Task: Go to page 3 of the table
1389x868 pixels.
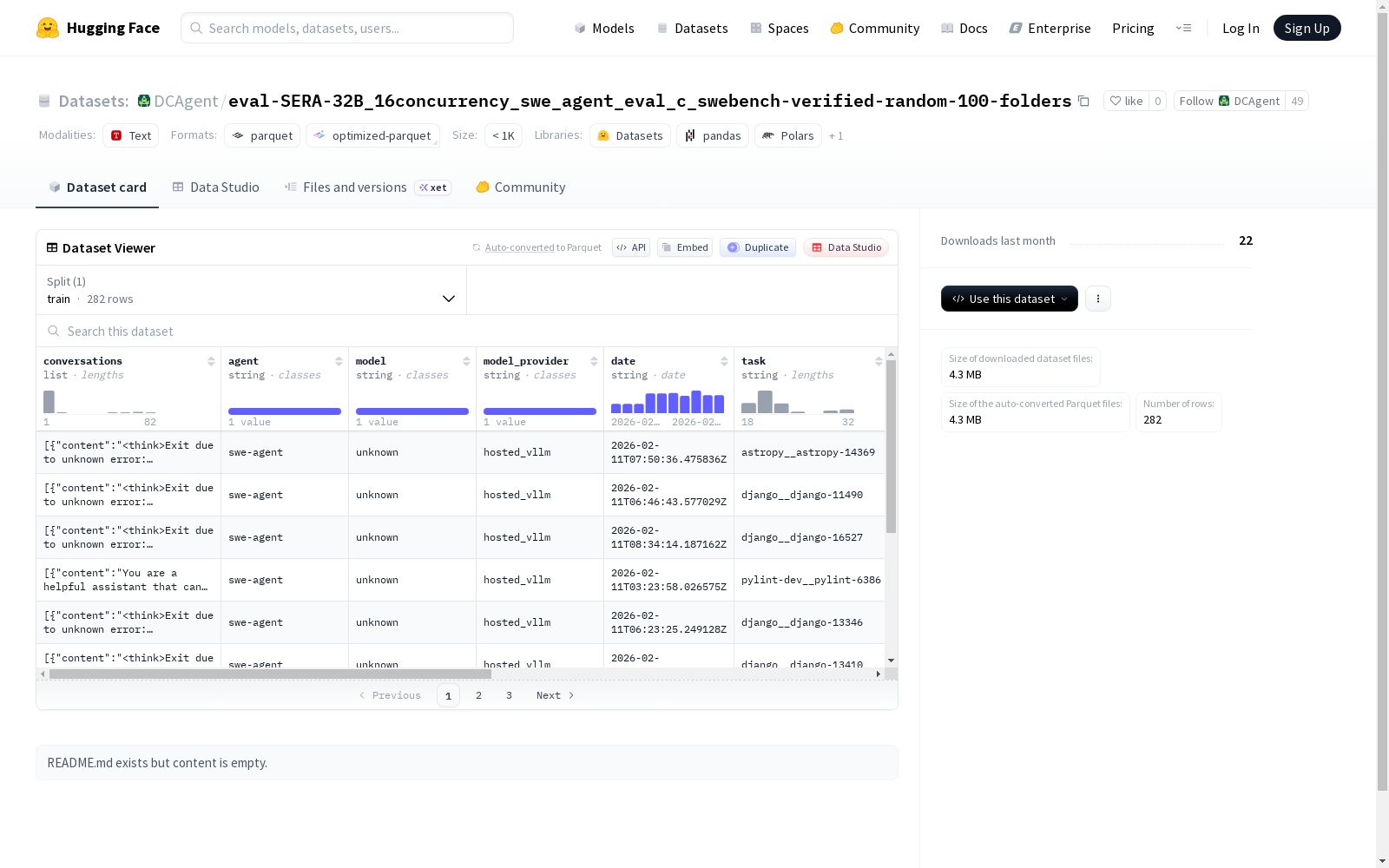Action: tap(509, 695)
